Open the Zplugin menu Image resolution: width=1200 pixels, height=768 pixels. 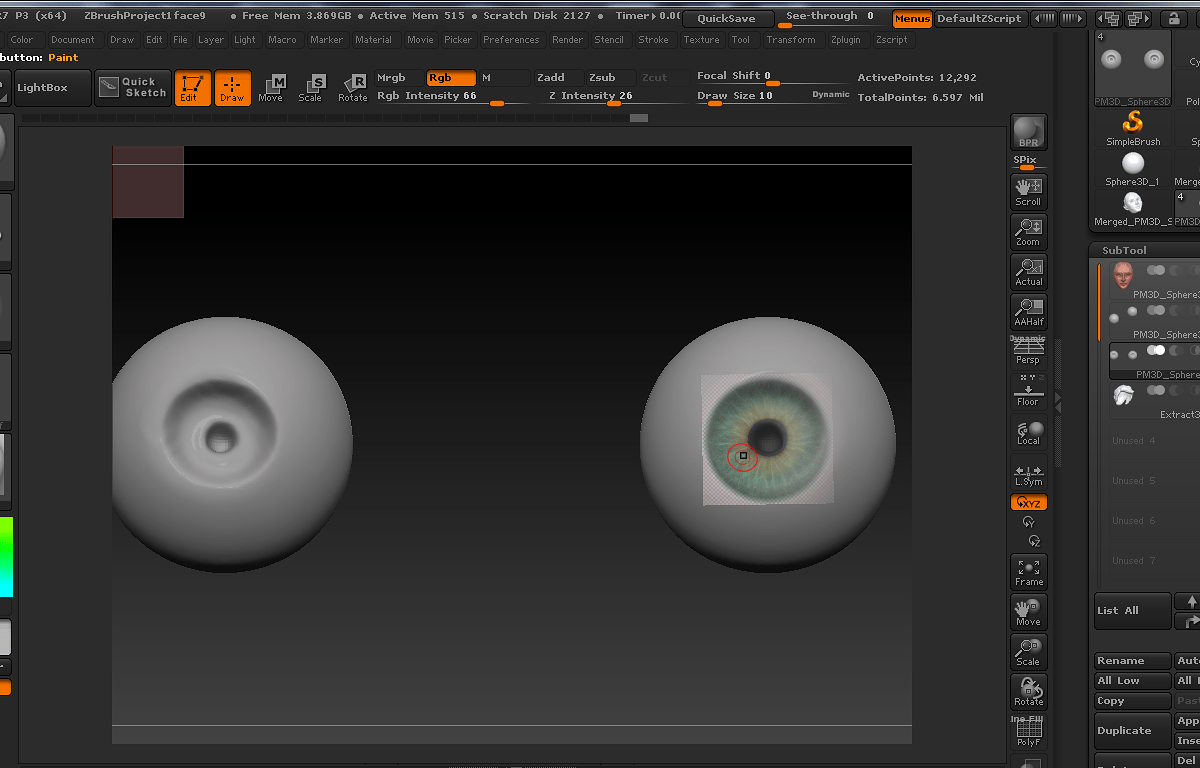(845, 40)
